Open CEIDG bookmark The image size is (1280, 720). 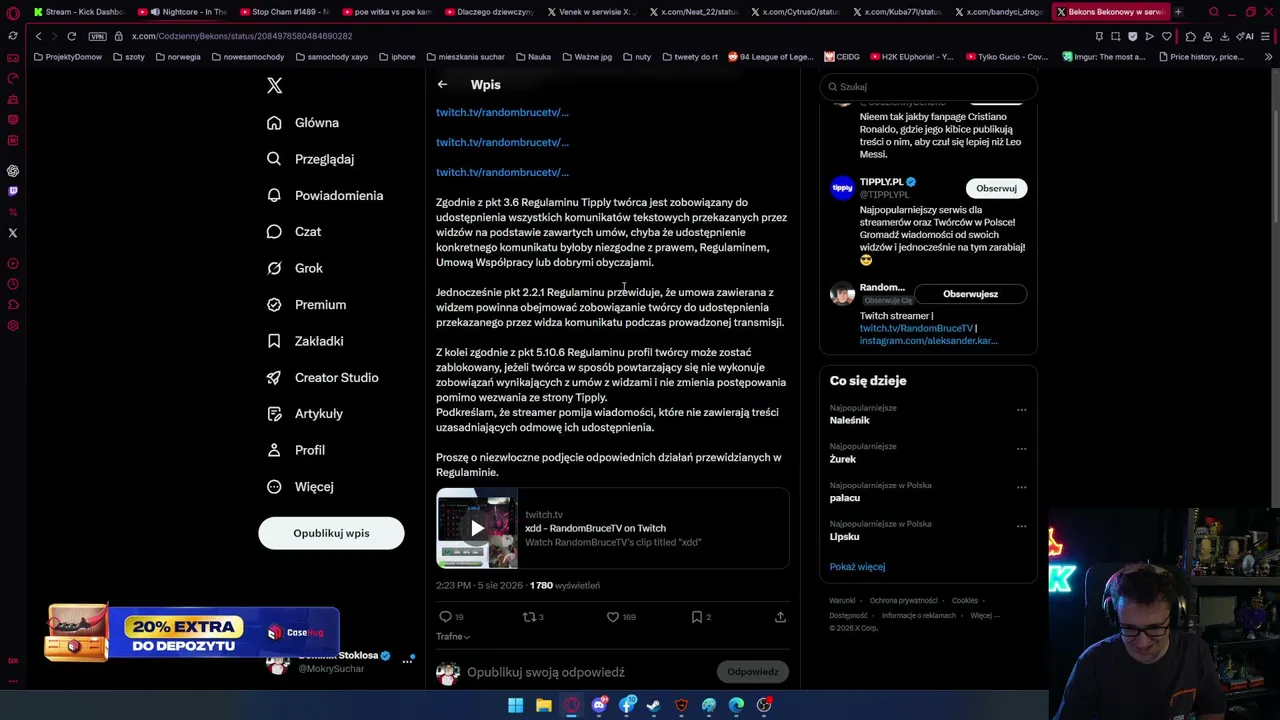click(842, 57)
